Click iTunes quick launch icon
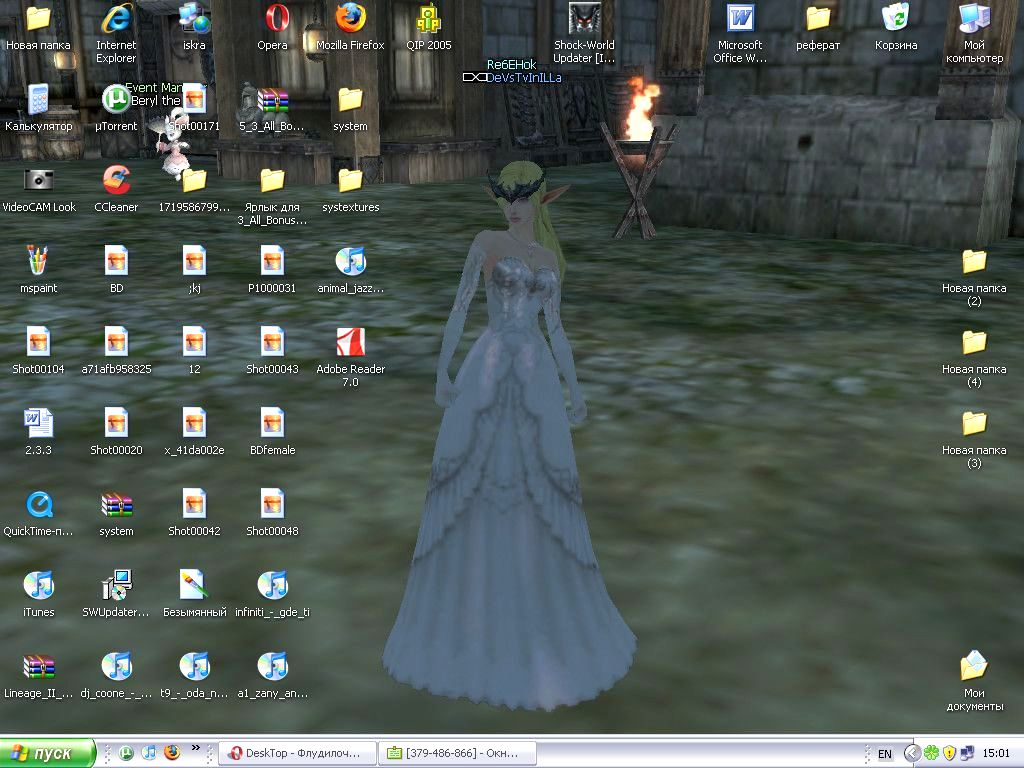Image resolution: width=1024 pixels, height=768 pixels. coord(149,753)
